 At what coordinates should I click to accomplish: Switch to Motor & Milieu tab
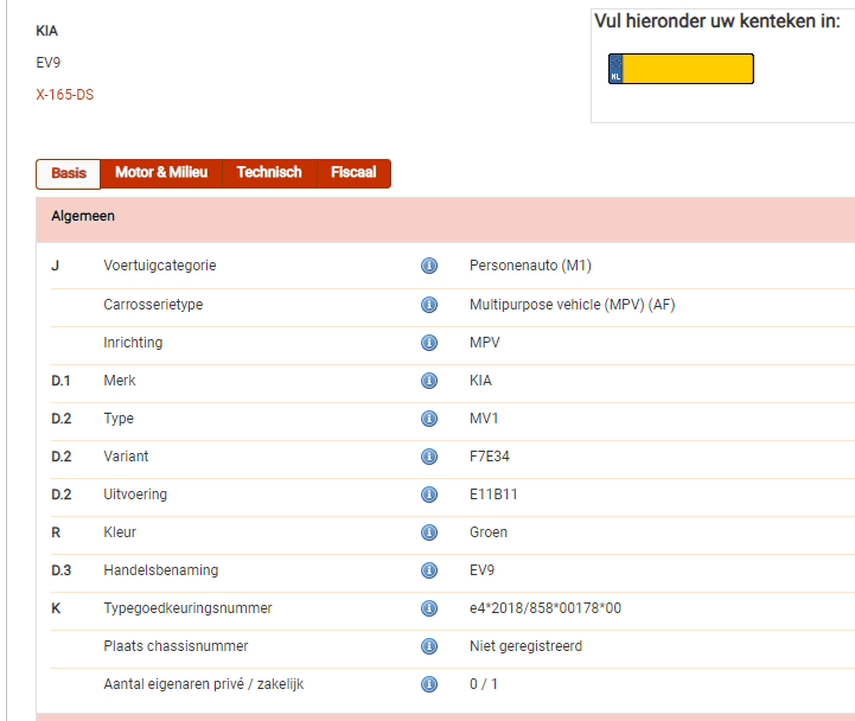161,173
